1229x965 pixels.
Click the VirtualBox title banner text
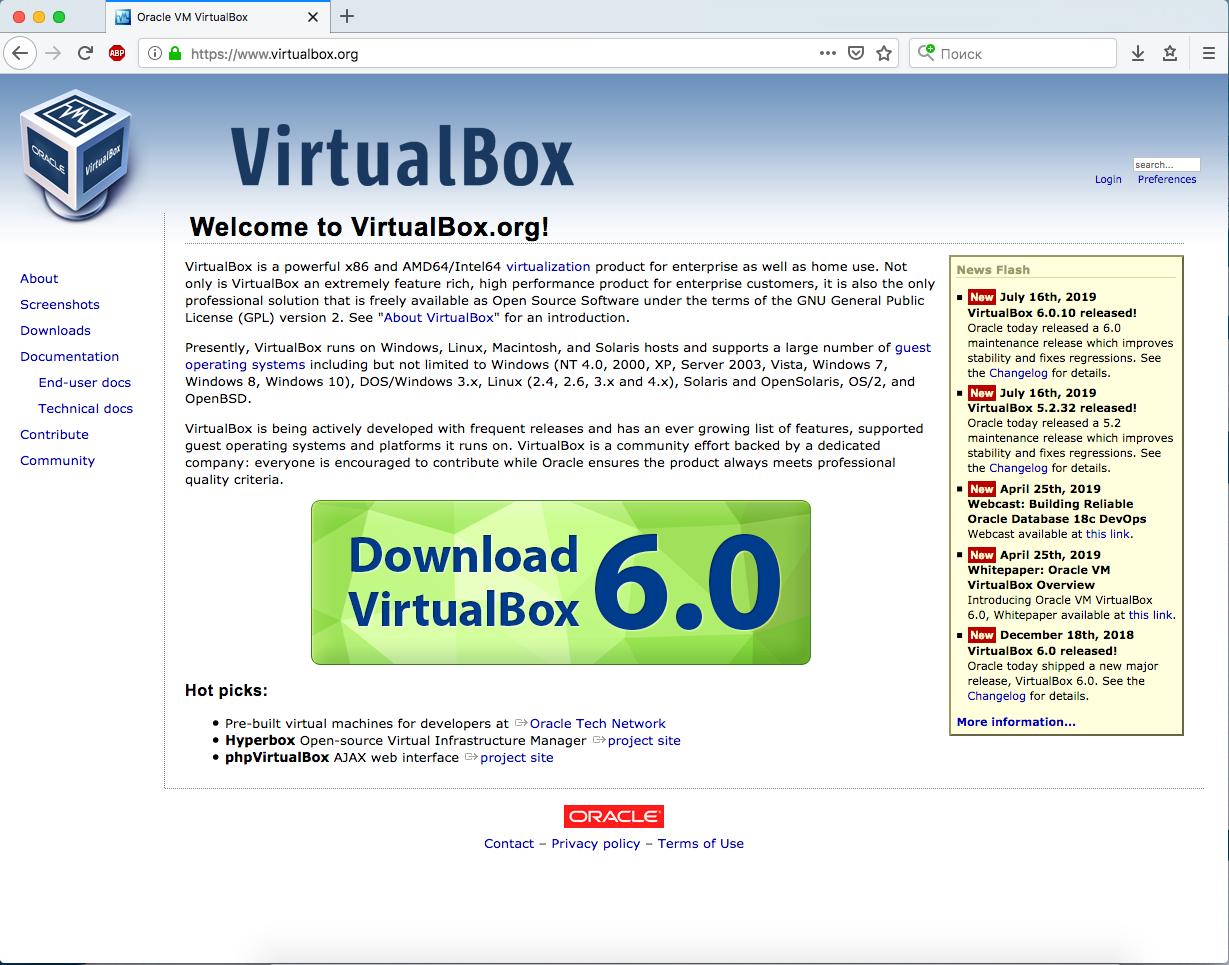[402, 155]
